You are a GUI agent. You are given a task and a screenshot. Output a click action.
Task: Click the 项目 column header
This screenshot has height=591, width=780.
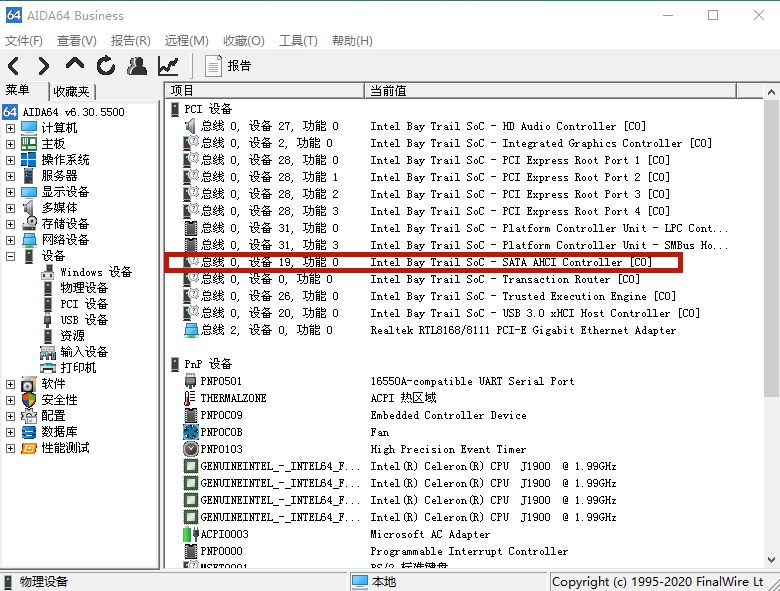tap(265, 91)
